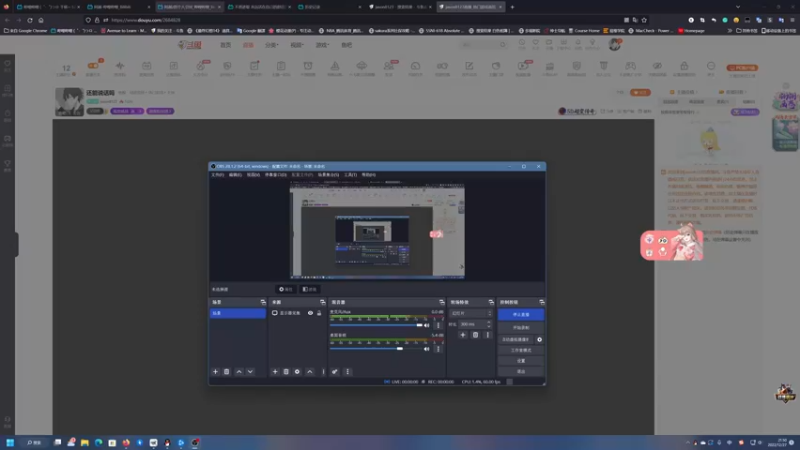Toggle Studio Mode in OBS controls

tap(521, 350)
